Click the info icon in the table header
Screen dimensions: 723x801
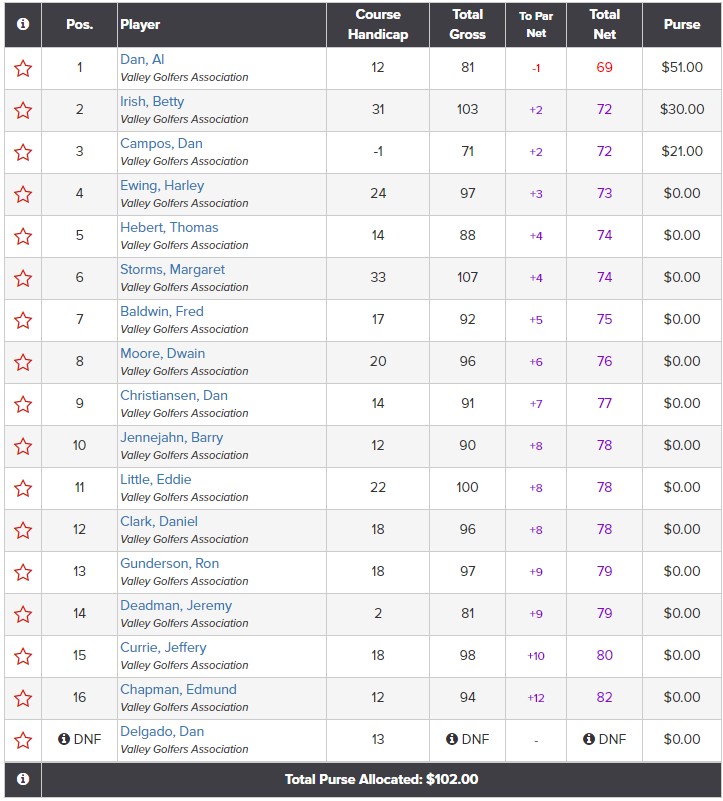click(23, 24)
